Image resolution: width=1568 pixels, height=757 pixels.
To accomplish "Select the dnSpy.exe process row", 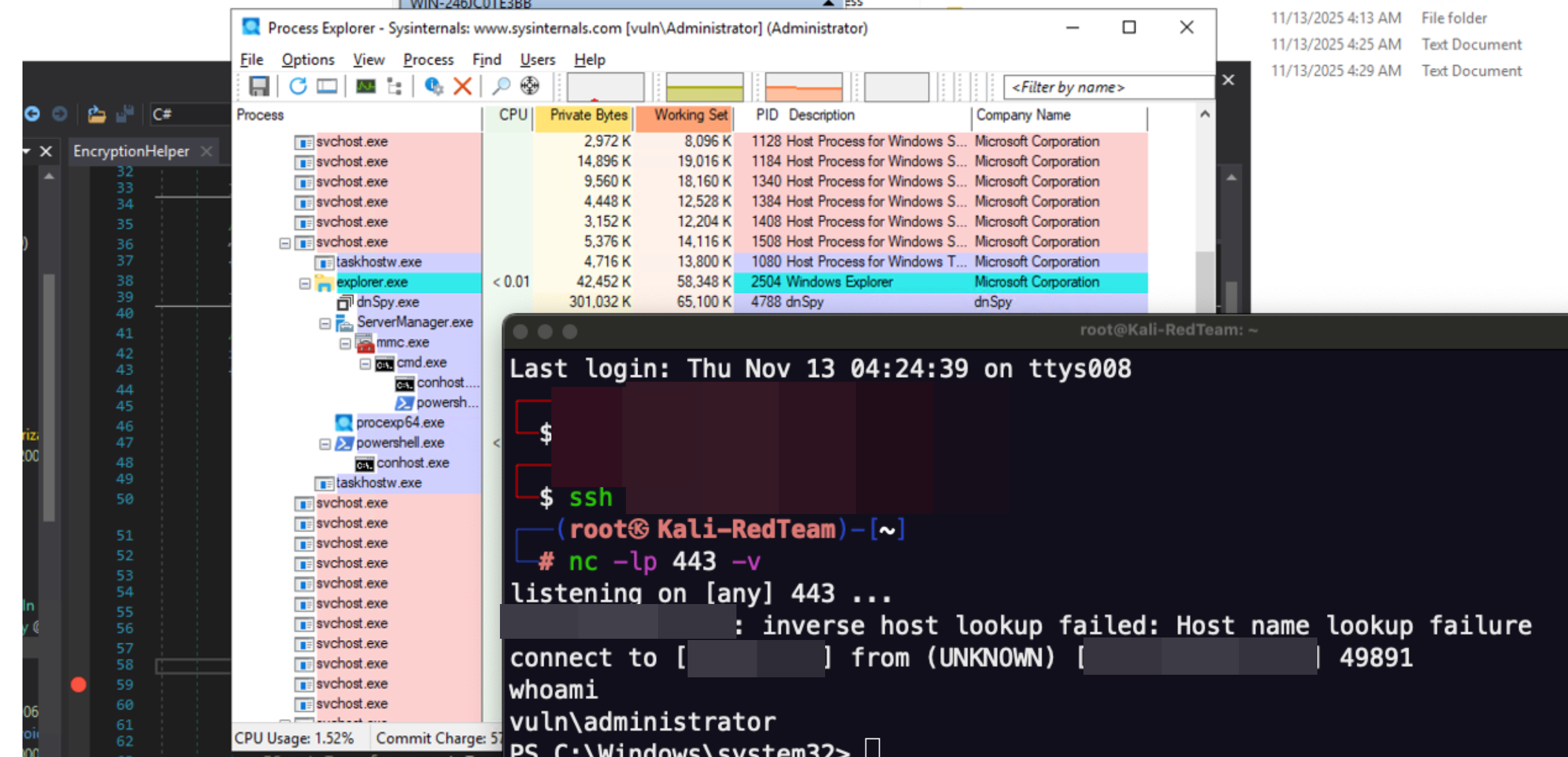I will point(691,303).
